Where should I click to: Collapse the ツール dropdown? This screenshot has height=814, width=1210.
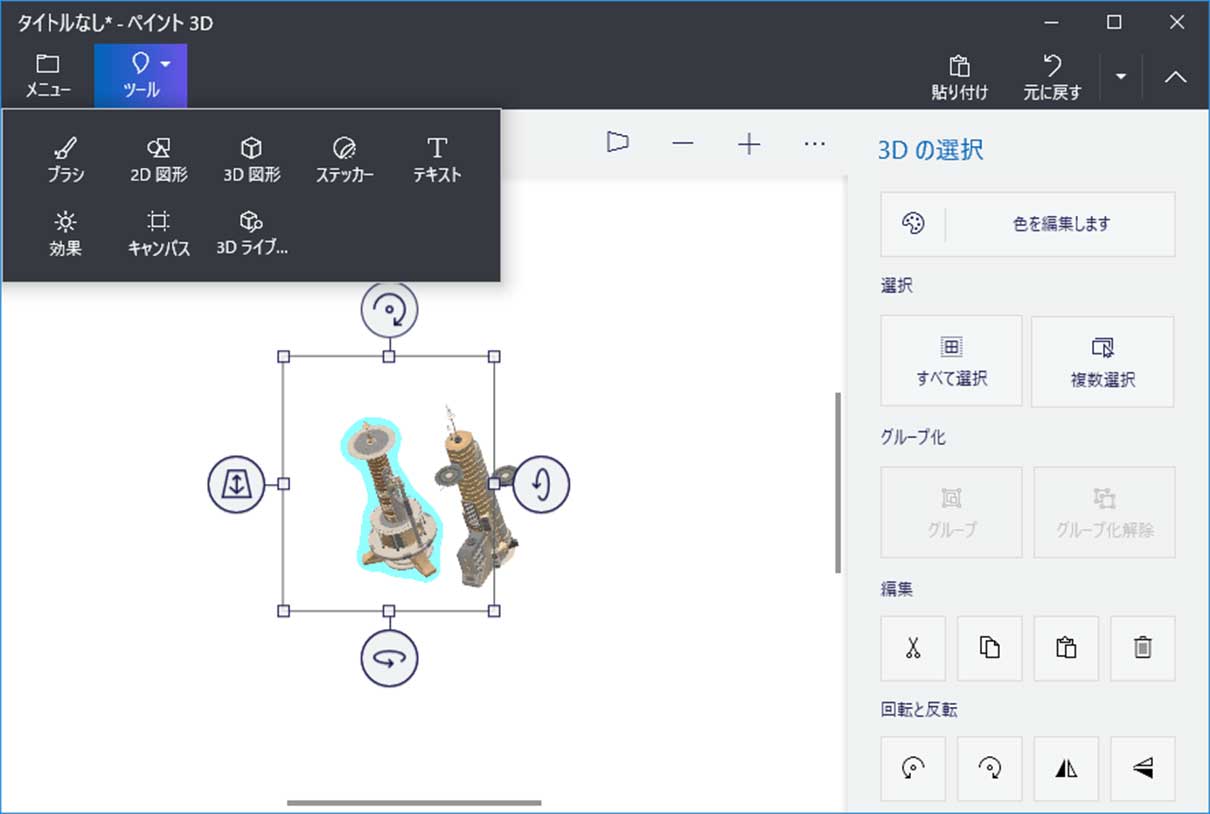point(141,76)
